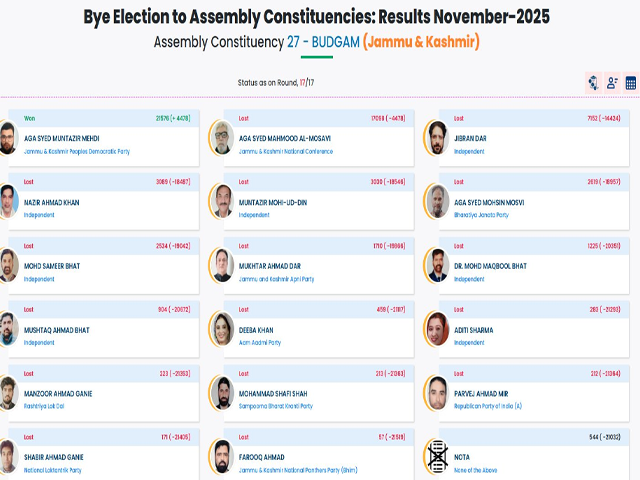The width and height of the screenshot is (640, 480).
Task: Click the Won status on Mehdi's card
Action: point(30,118)
